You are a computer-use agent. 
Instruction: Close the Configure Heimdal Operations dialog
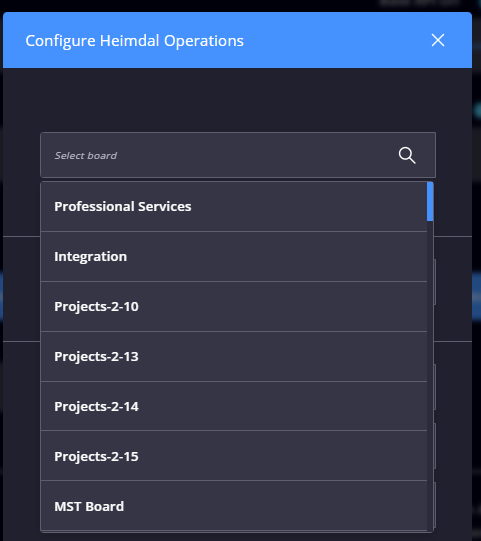coord(438,40)
